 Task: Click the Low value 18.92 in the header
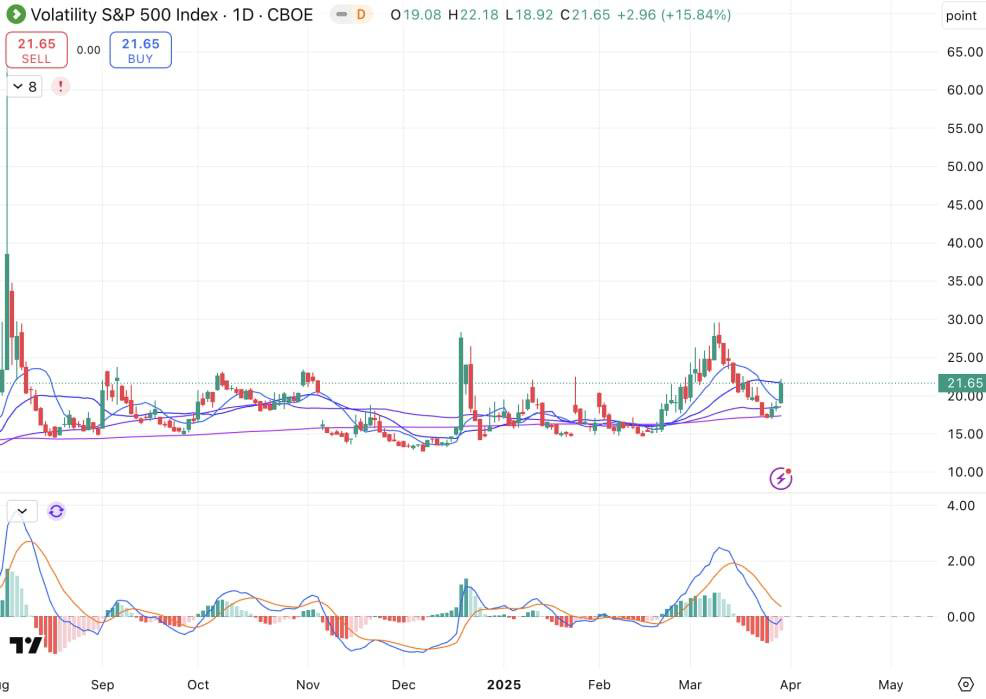tap(534, 14)
